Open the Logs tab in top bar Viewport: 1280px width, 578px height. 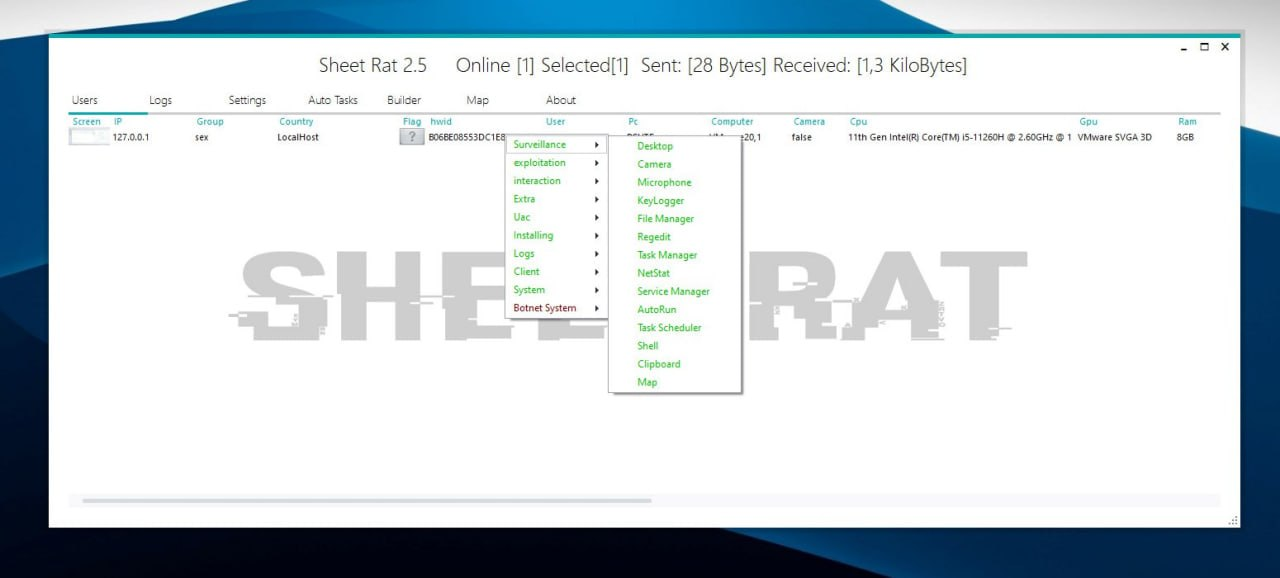161,100
